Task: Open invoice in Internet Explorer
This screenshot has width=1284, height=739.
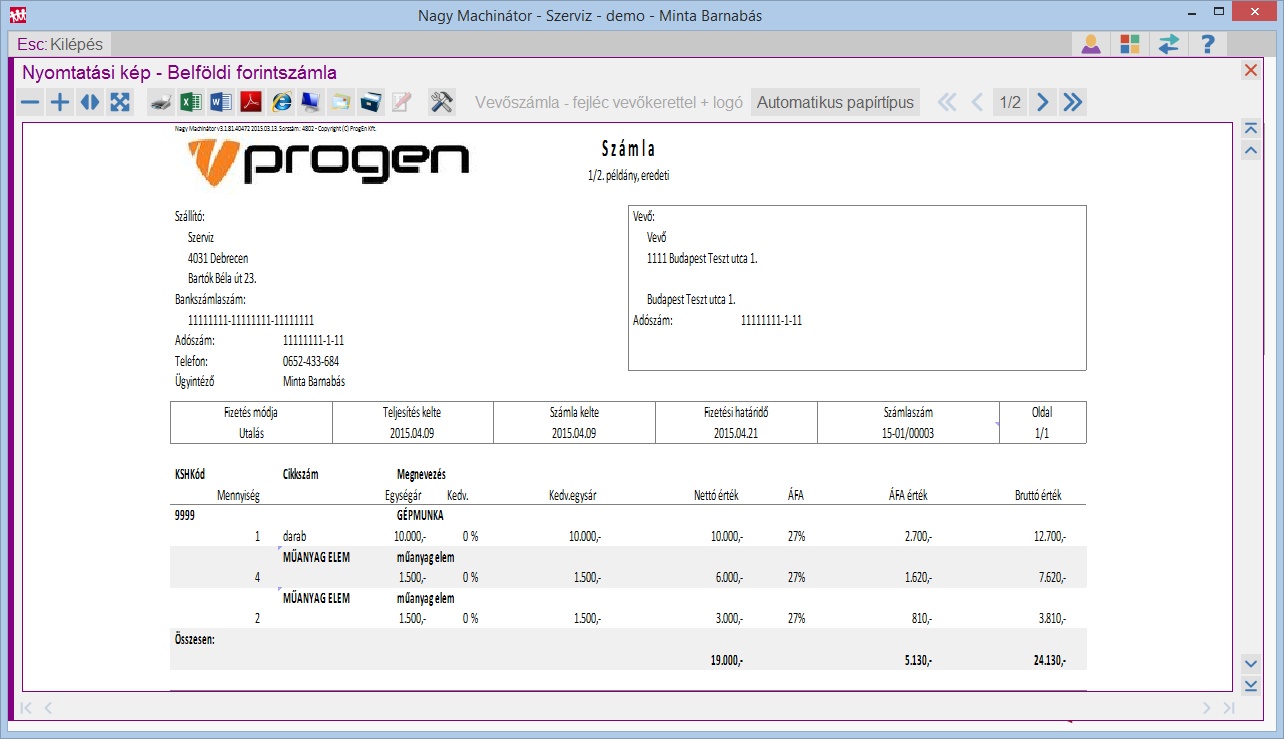Action: [x=281, y=102]
